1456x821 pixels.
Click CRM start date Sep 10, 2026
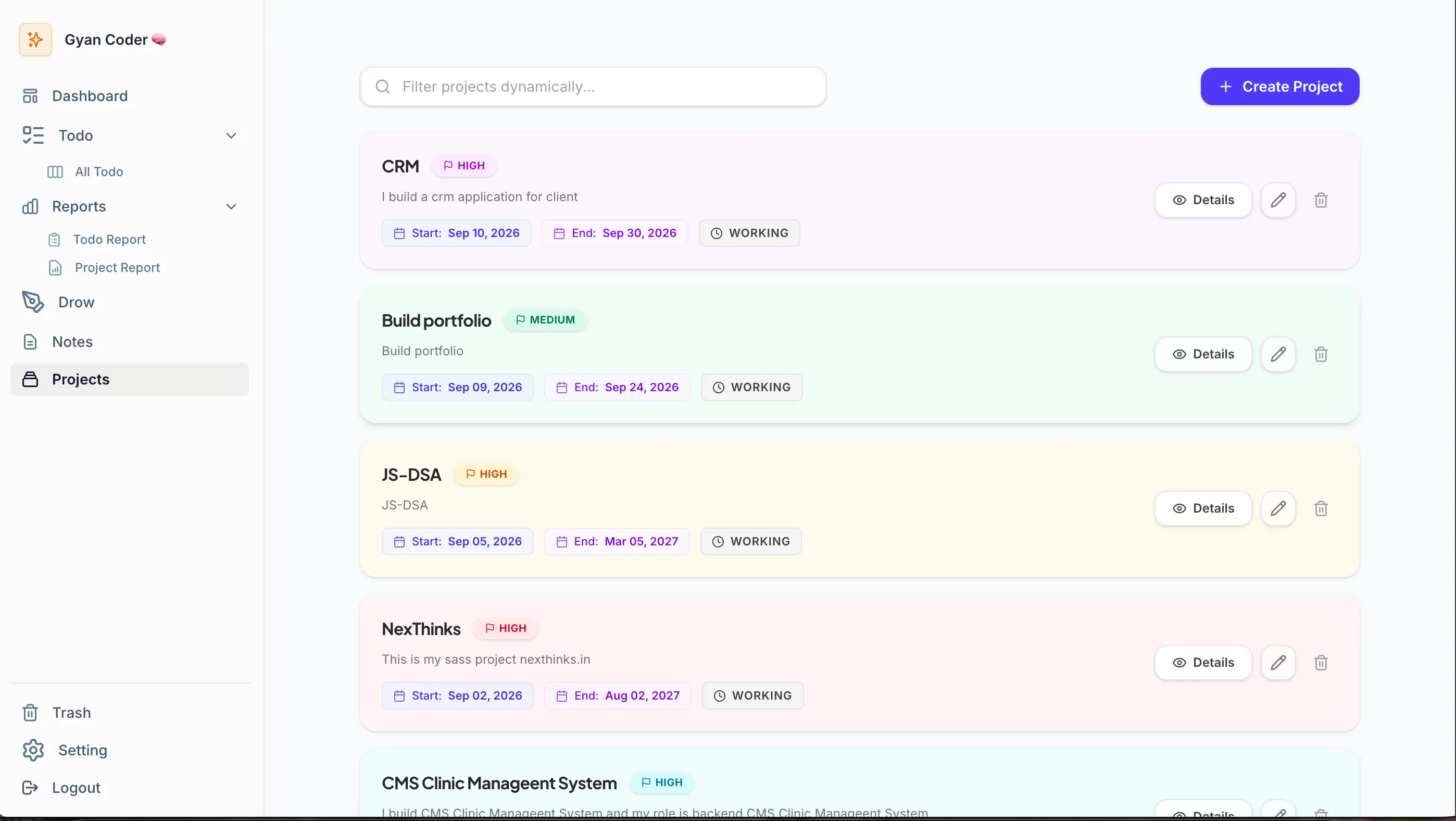click(456, 233)
